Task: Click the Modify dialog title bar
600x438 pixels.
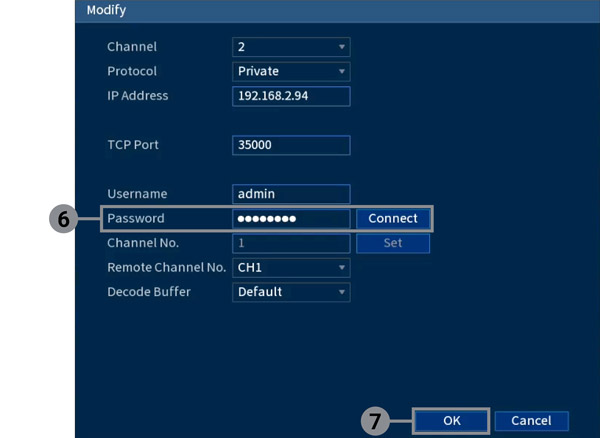Action: (x=330, y=11)
